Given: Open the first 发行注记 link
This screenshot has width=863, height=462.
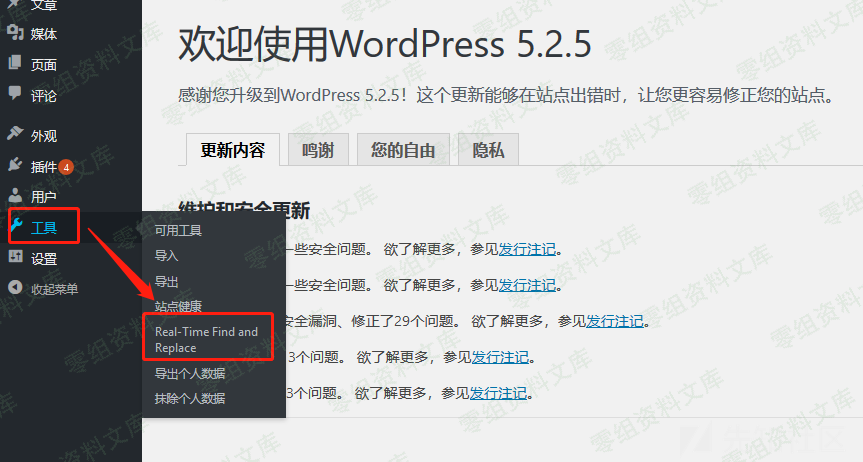Looking at the screenshot, I should [527, 250].
